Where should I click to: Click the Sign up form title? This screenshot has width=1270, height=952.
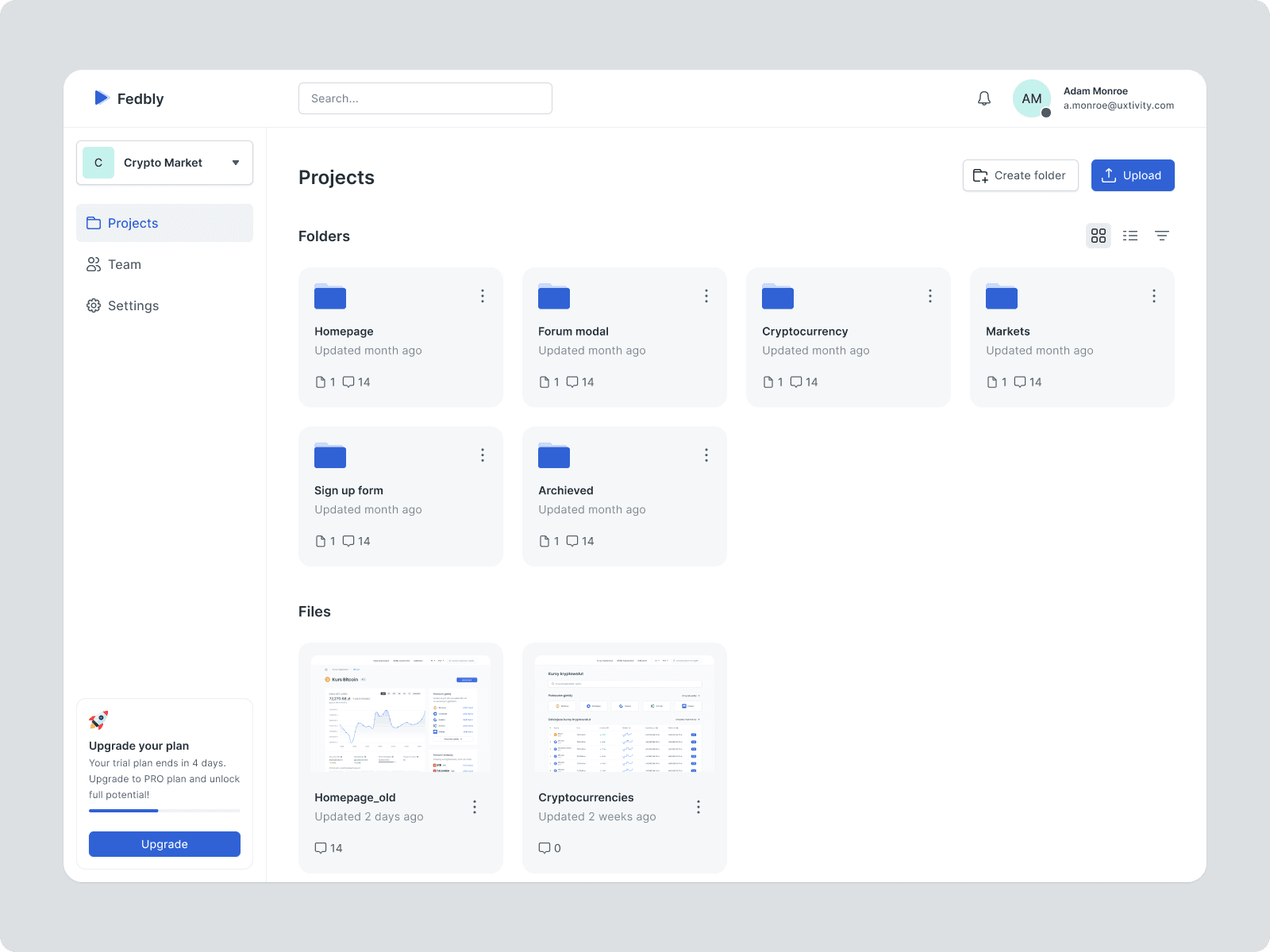(348, 491)
